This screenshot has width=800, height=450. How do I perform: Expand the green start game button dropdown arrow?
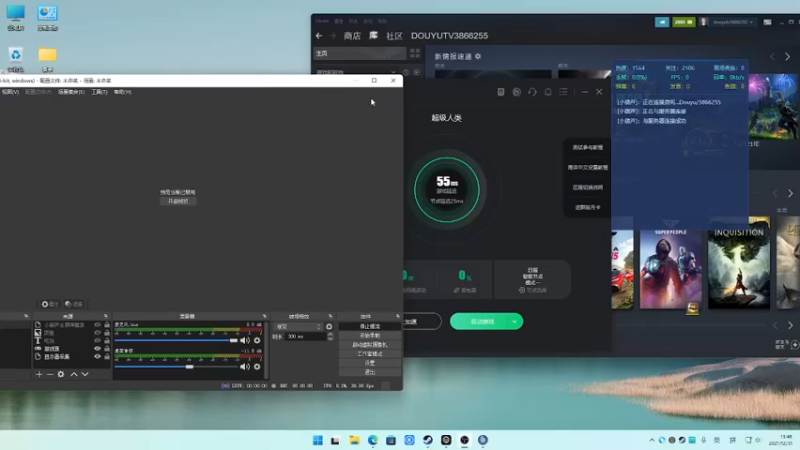tap(514, 321)
